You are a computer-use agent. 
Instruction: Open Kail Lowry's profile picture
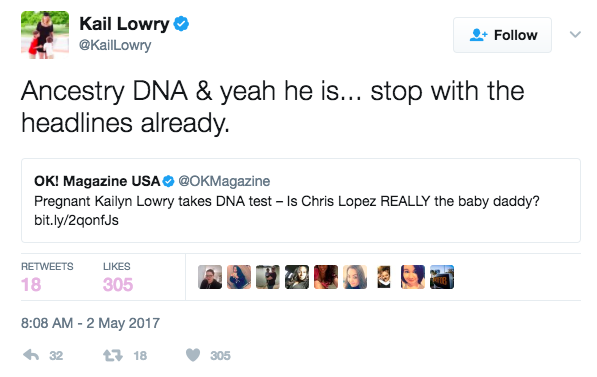click(45, 35)
